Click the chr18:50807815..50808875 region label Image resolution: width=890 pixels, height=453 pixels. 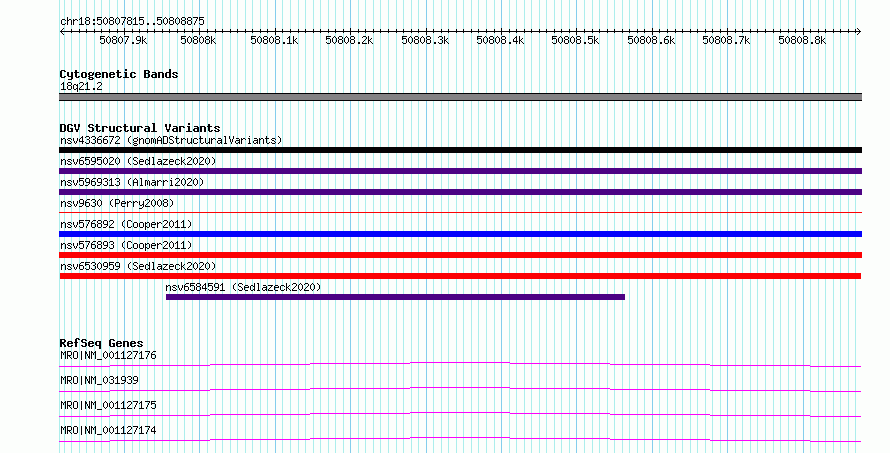132,22
